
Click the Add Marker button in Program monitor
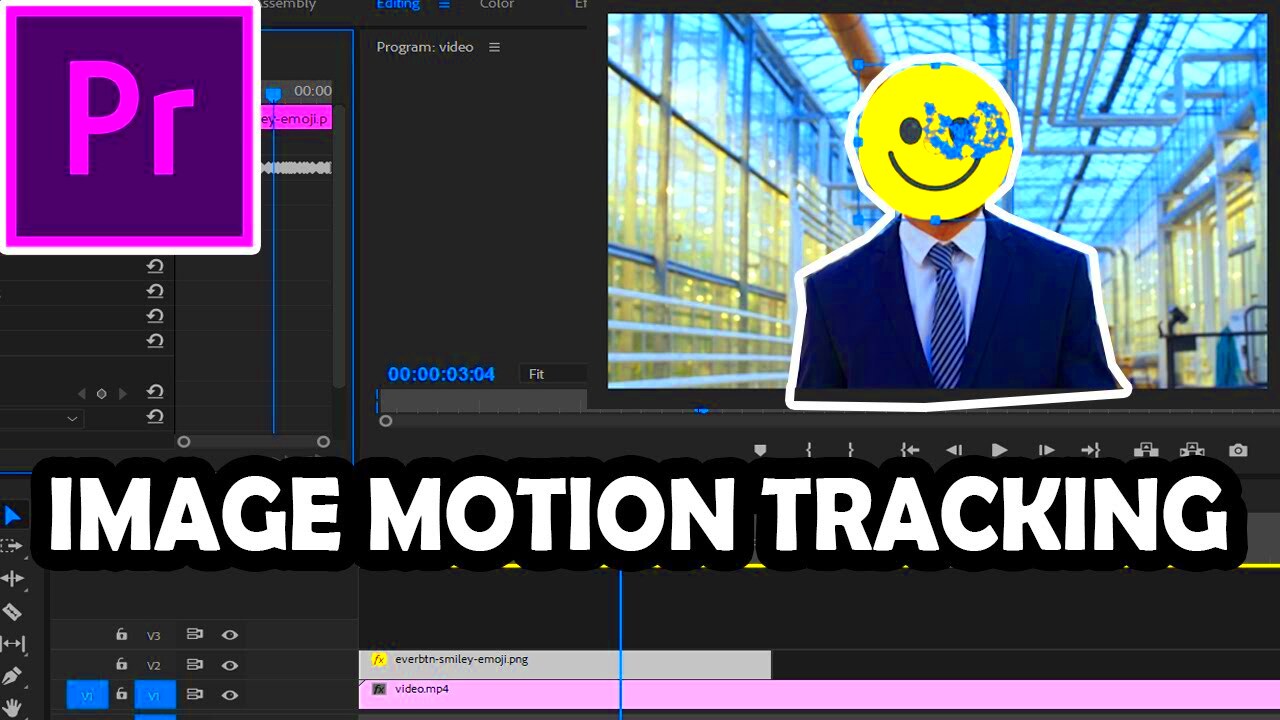(760, 451)
